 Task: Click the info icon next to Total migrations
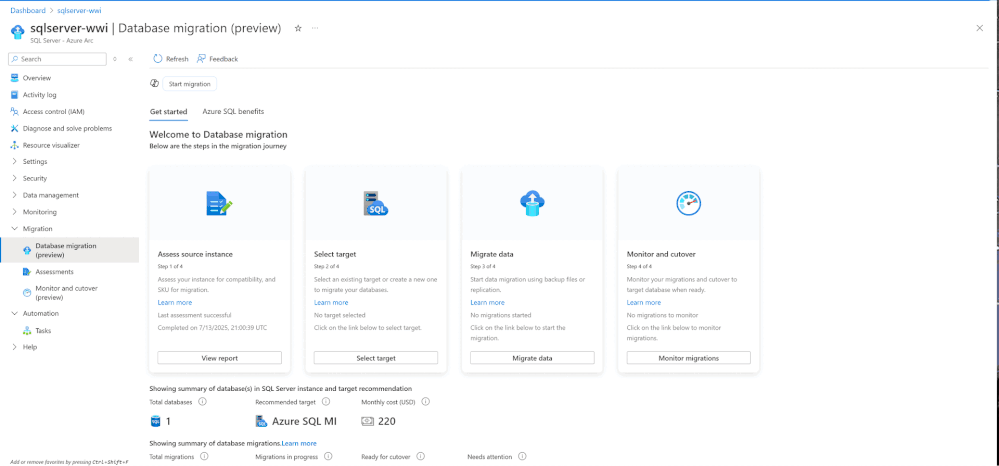point(204,456)
